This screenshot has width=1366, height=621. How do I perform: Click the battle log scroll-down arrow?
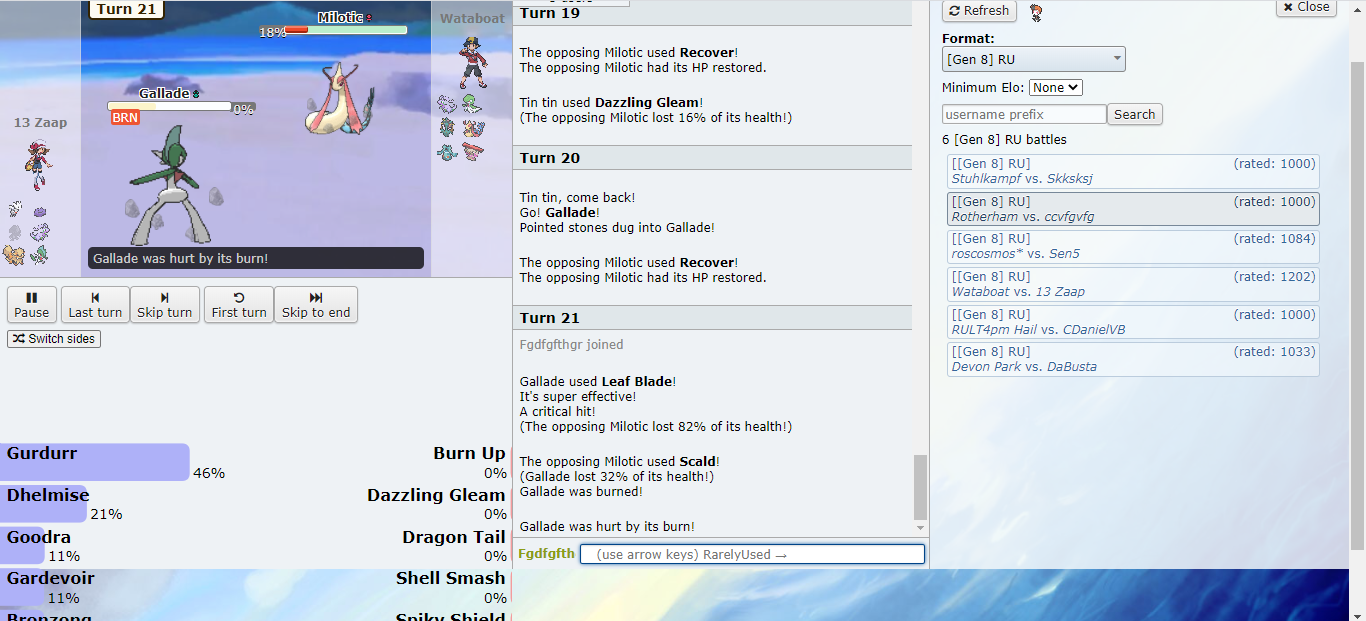pos(921,528)
